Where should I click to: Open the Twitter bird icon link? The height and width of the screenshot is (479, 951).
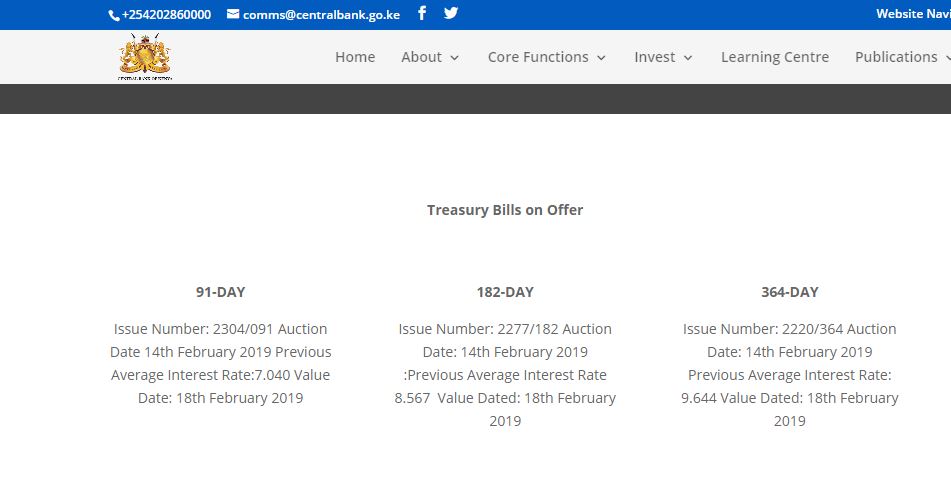pyautogui.click(x=451, y=13)
